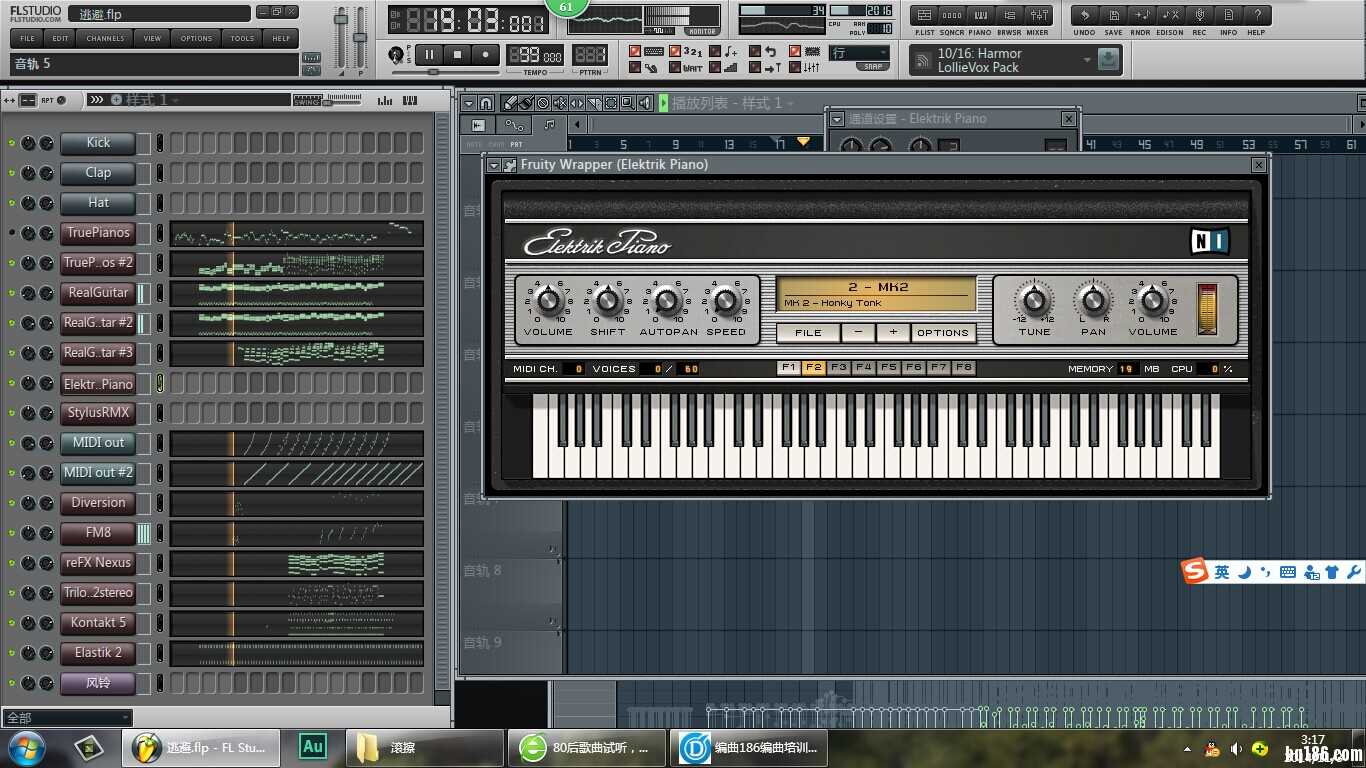
Task: Open the 全部 channel filter dropdown
Action: coord(67,717)
